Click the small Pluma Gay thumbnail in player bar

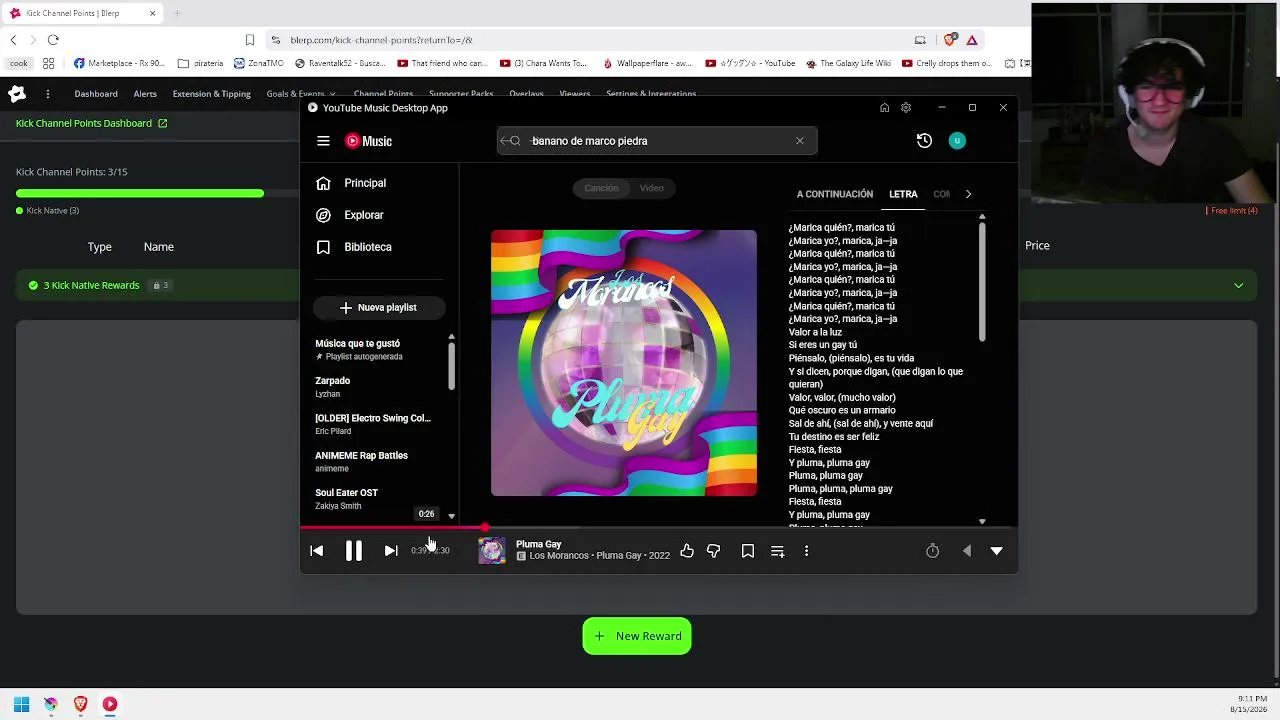pyautogui.click(x=492, y=551)
